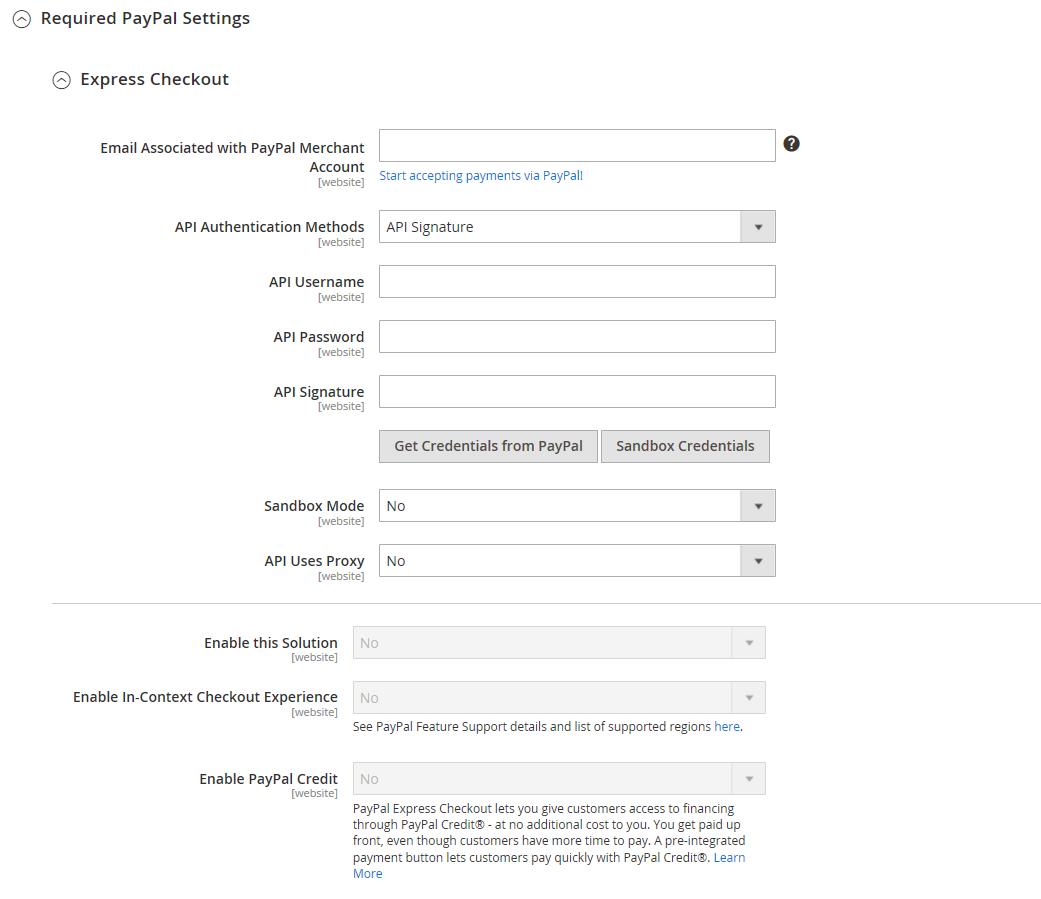Screen dimensions: 1041x899
Task: Click the API Uses Proxy dropdown arrow
Action: tap(760, 560)
